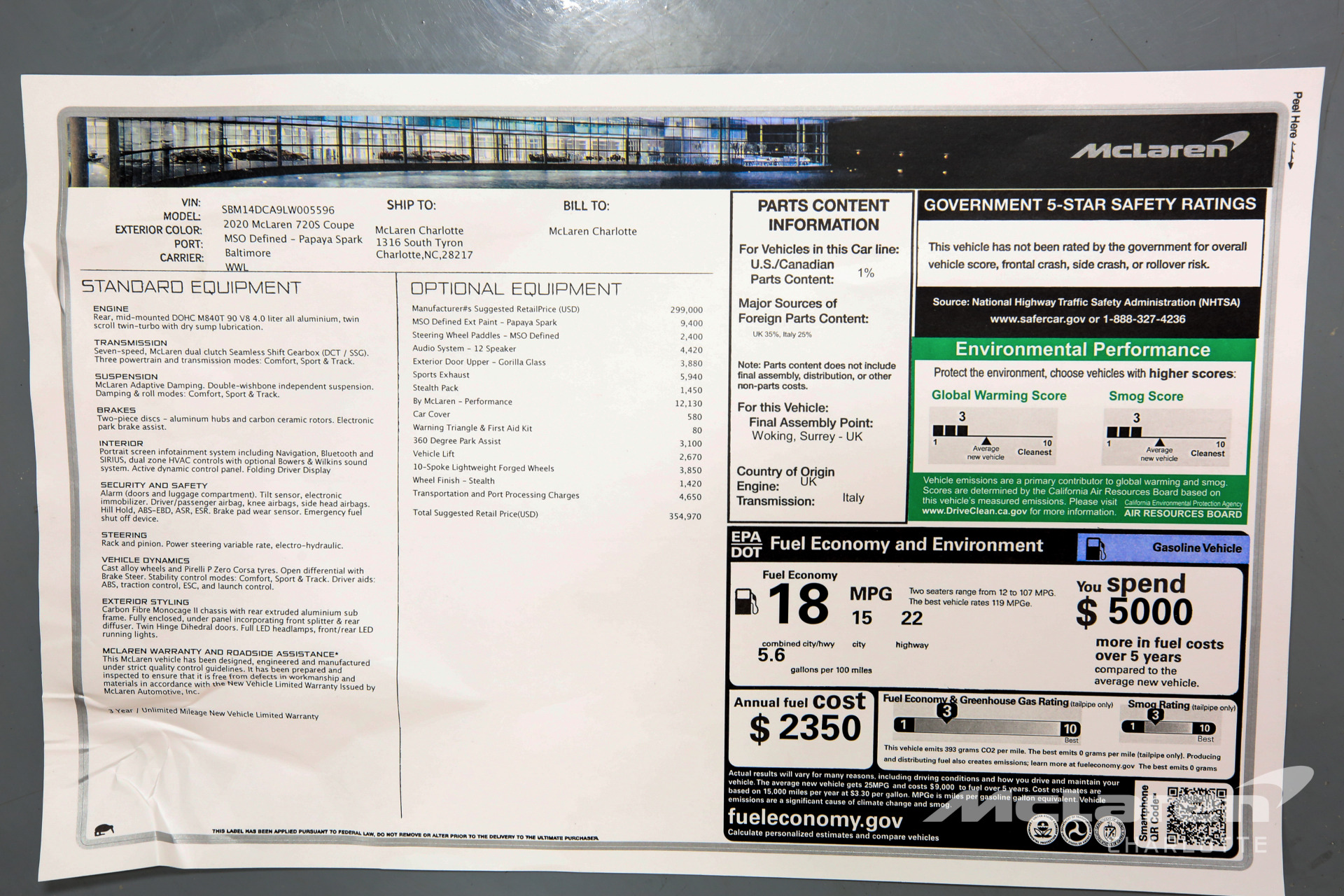This screenshot has height=896, width=1344.
Task: Select the $5000 fuel cost figure
Action: coord(1135,612)
